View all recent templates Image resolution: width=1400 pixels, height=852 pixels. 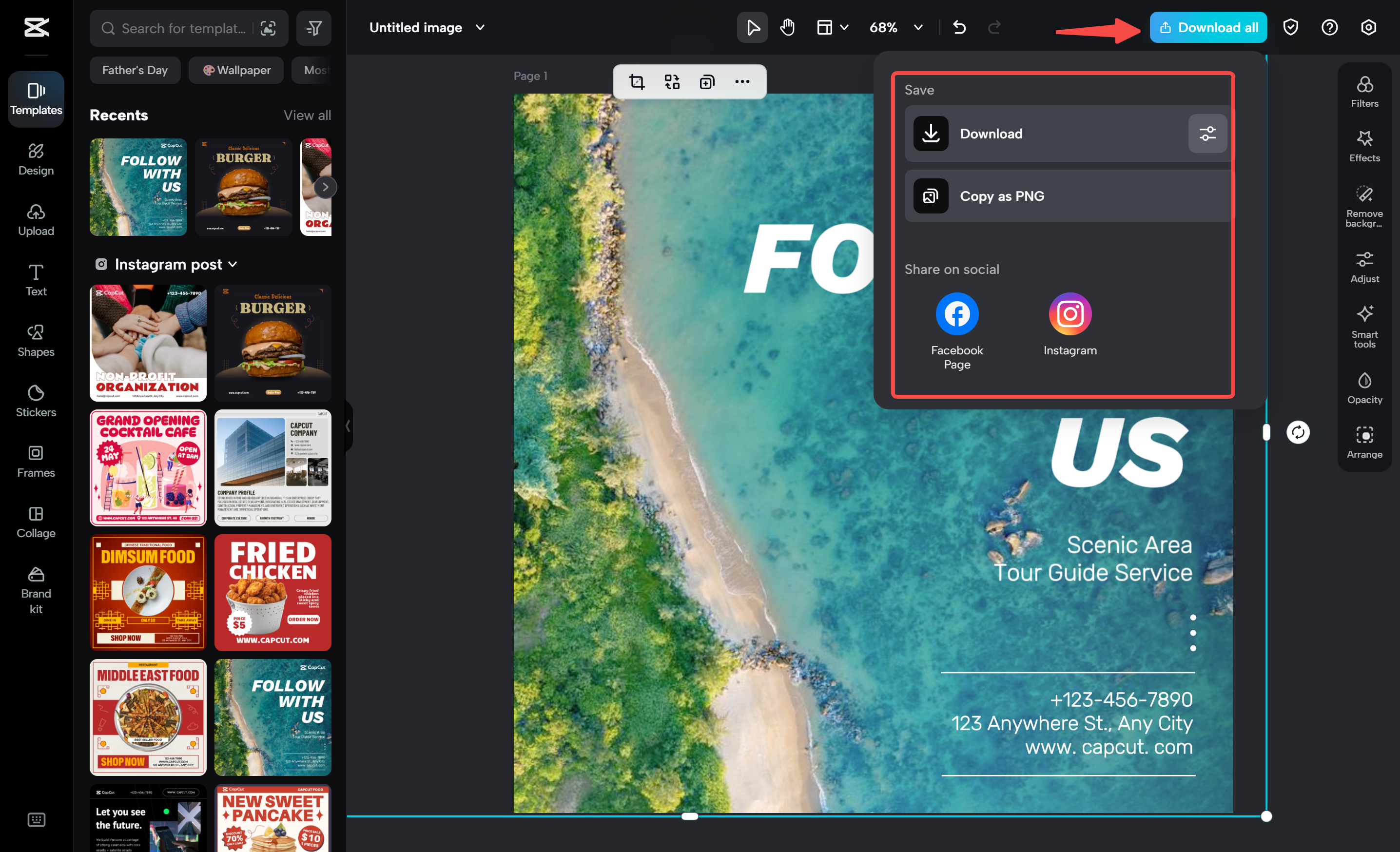coord(308,116)
